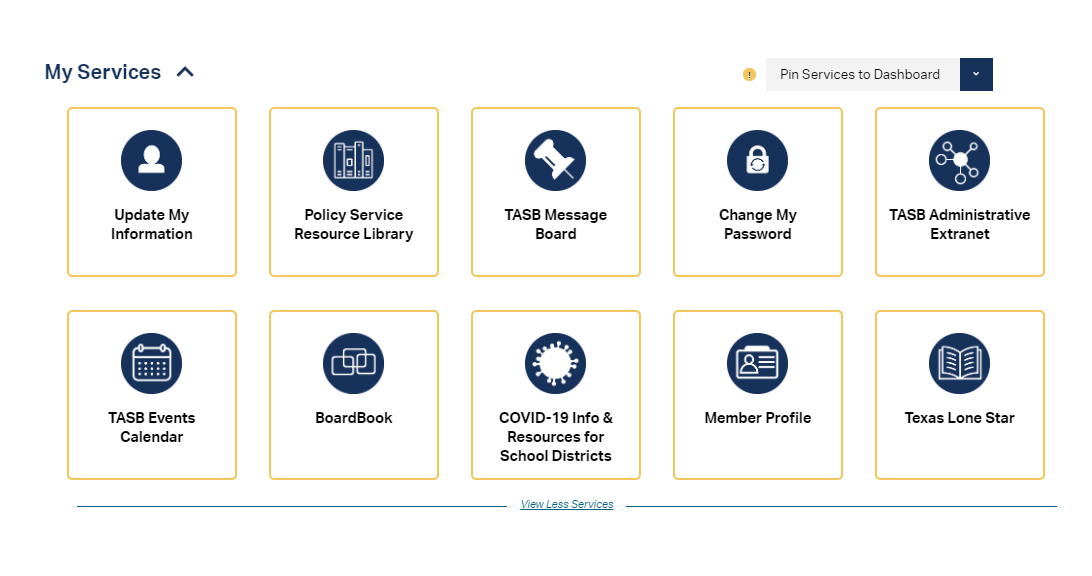Click the Texas Lone Star label text
1092x576 pixels.
tap(960, 418)
